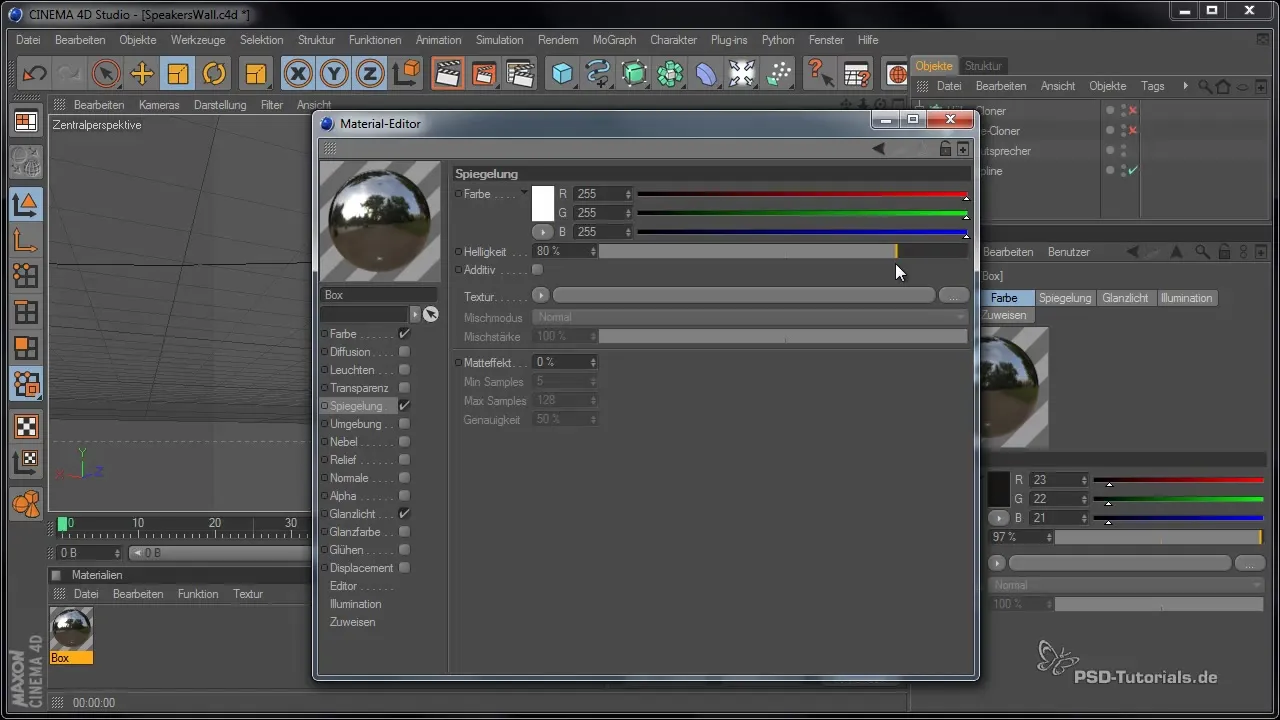1280x720 pixels.
Task: Click Zuweisen button in attribute manager
Action: point(1005,315)
